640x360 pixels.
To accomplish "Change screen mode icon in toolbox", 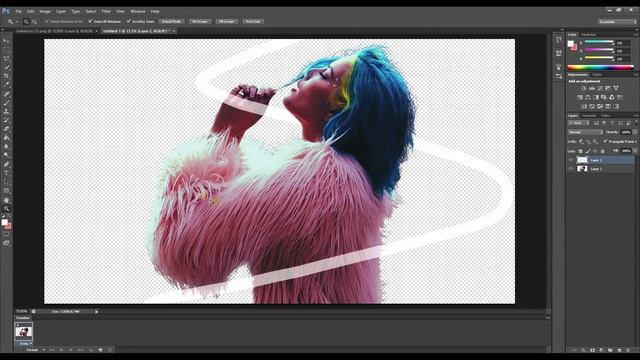I will tap(6, 243).
